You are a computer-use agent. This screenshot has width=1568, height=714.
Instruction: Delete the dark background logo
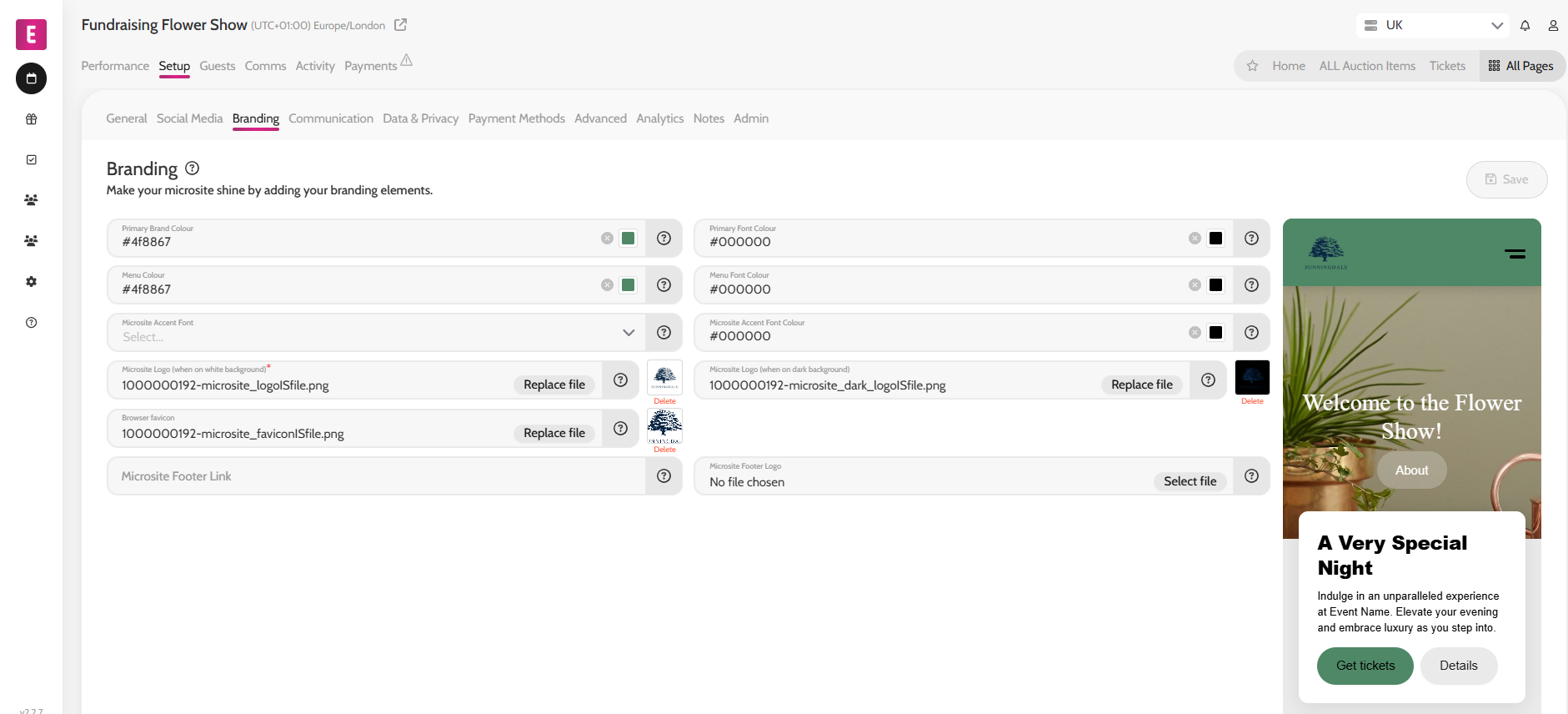pos(1252,401)
